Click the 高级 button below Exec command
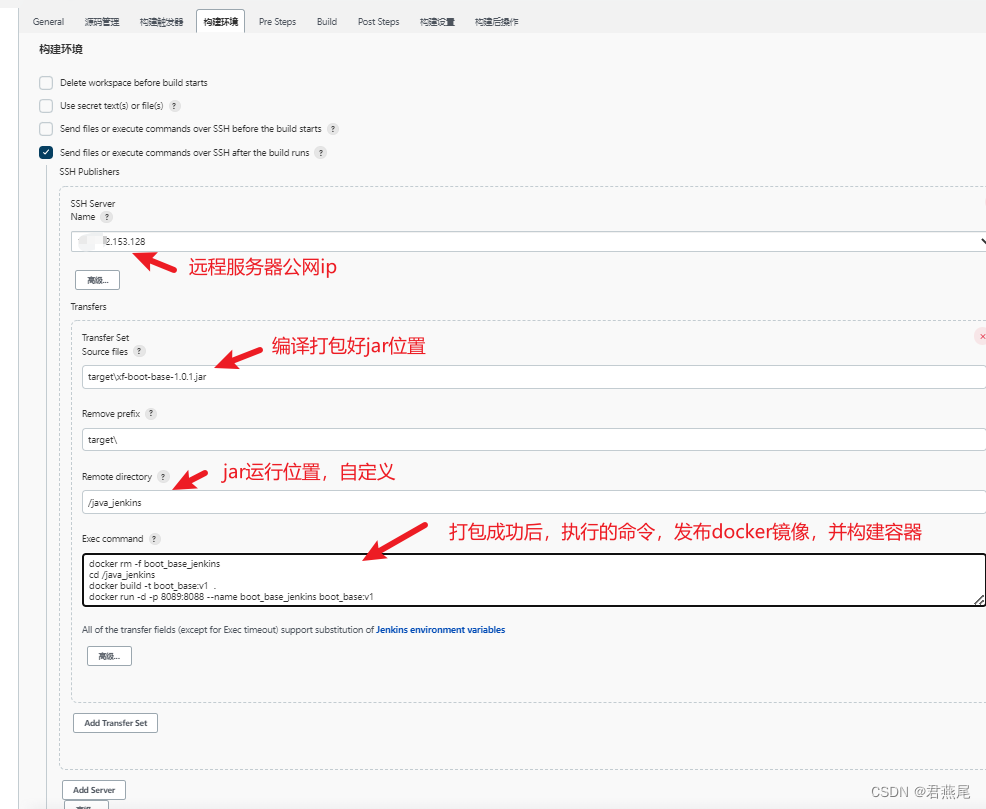The image size is (986, 809). (x=109, y=656)
